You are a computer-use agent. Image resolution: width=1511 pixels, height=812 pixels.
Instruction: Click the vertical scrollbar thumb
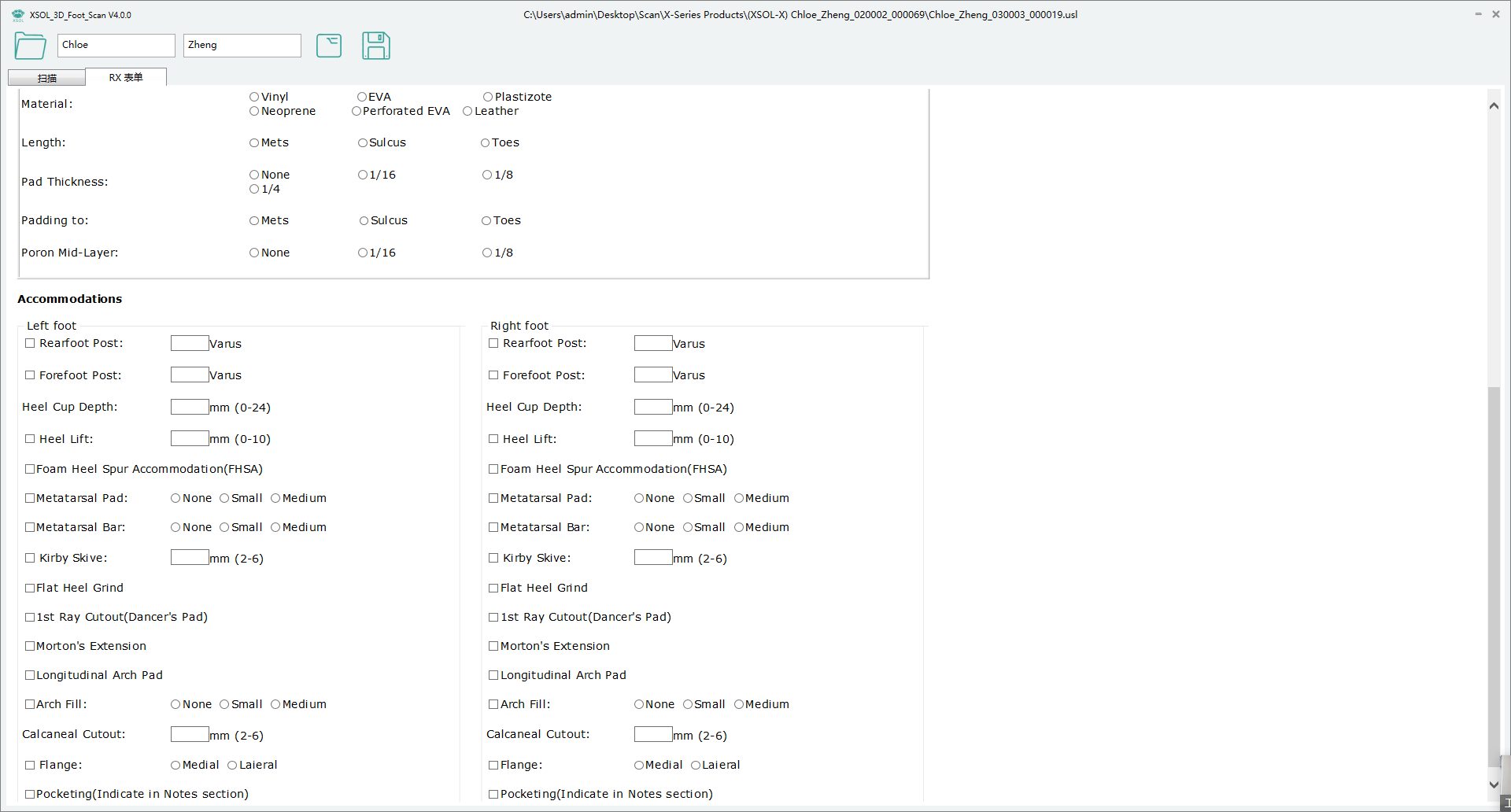point(1494,577)
